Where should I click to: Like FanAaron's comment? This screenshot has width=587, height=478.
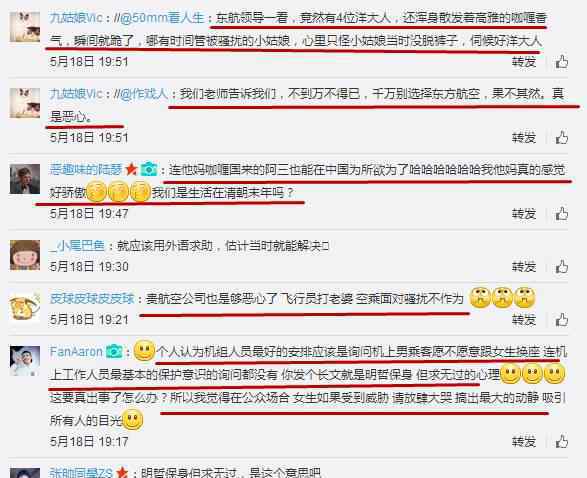point(562,442)
